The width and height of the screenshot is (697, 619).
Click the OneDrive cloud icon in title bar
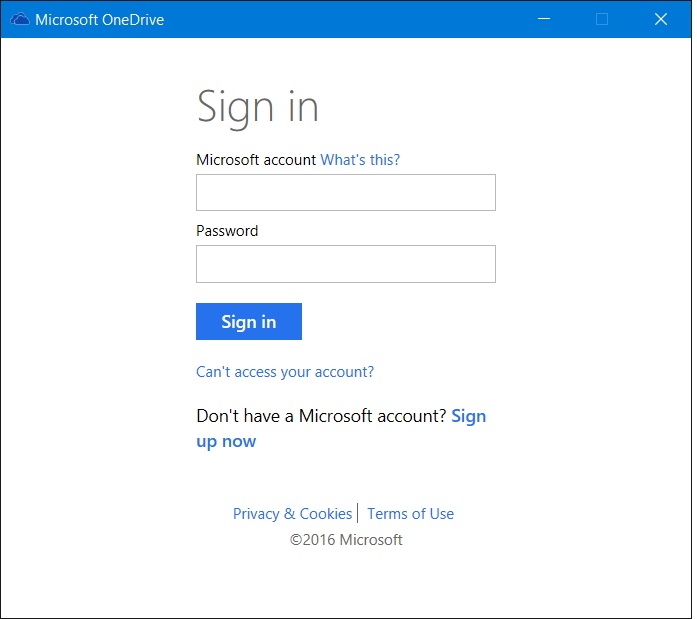(20, 20)
